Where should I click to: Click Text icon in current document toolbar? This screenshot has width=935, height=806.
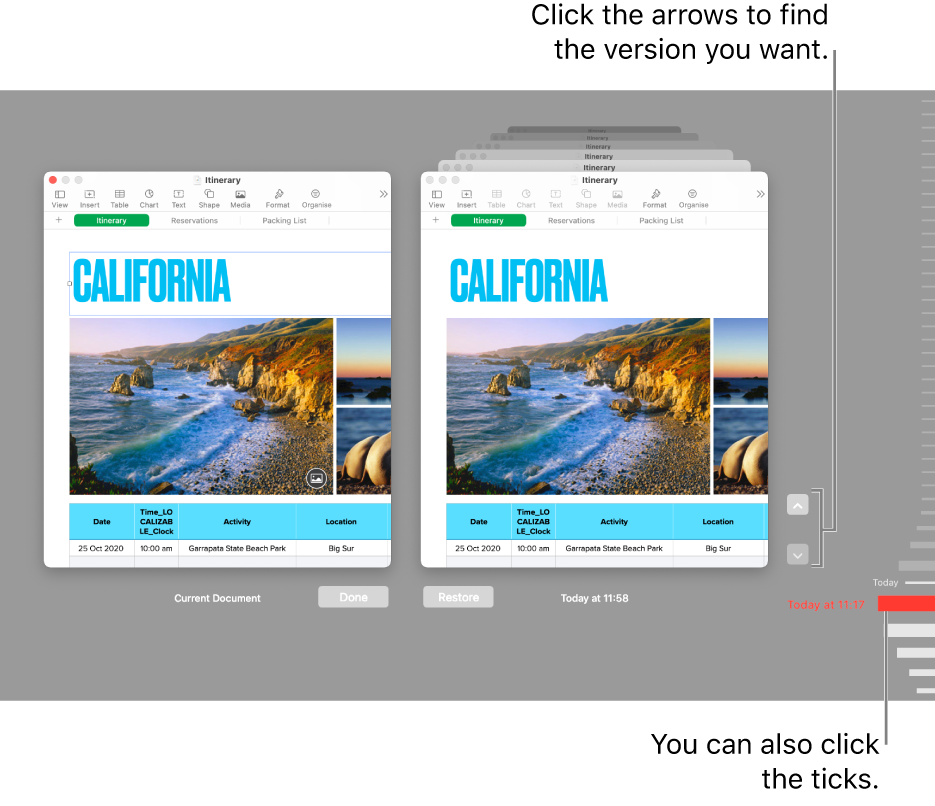(178, 199)
